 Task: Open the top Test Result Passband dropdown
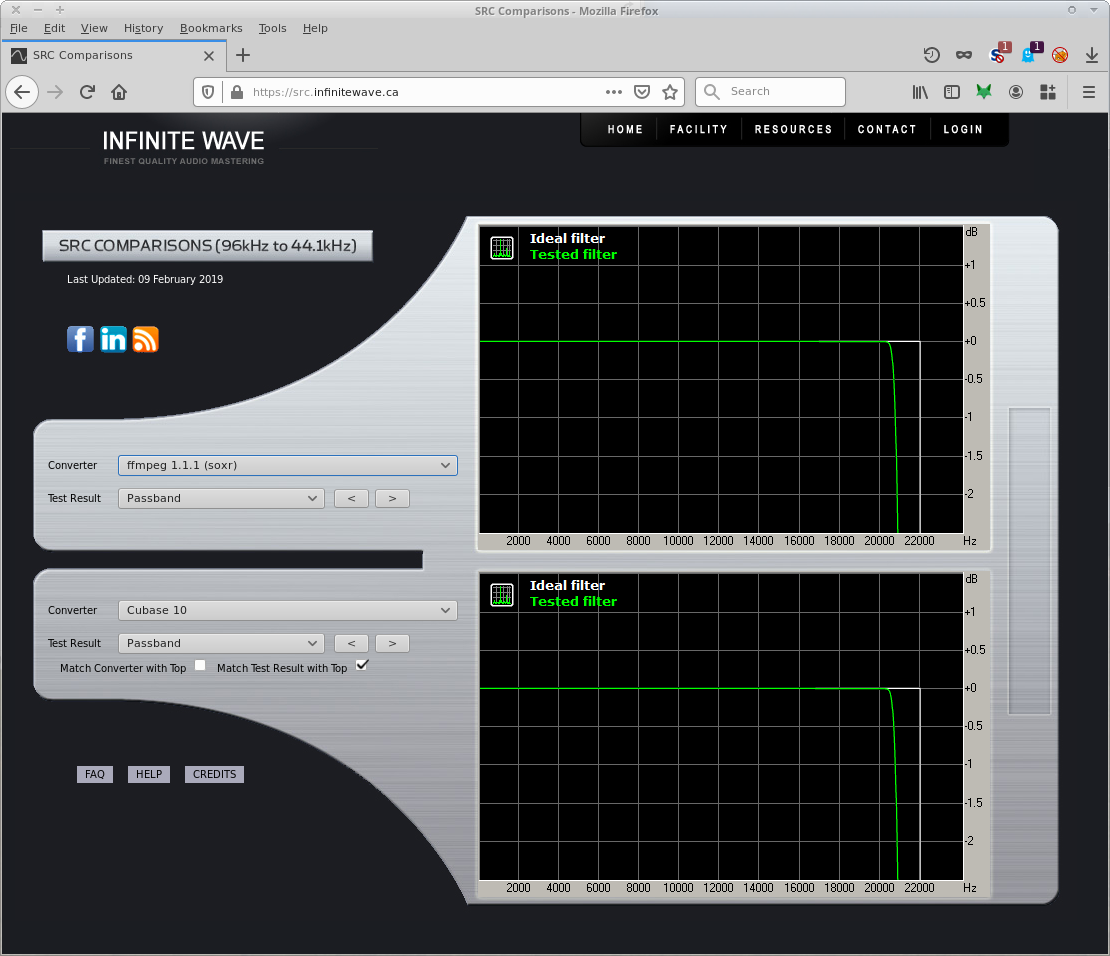click(221, 498)
